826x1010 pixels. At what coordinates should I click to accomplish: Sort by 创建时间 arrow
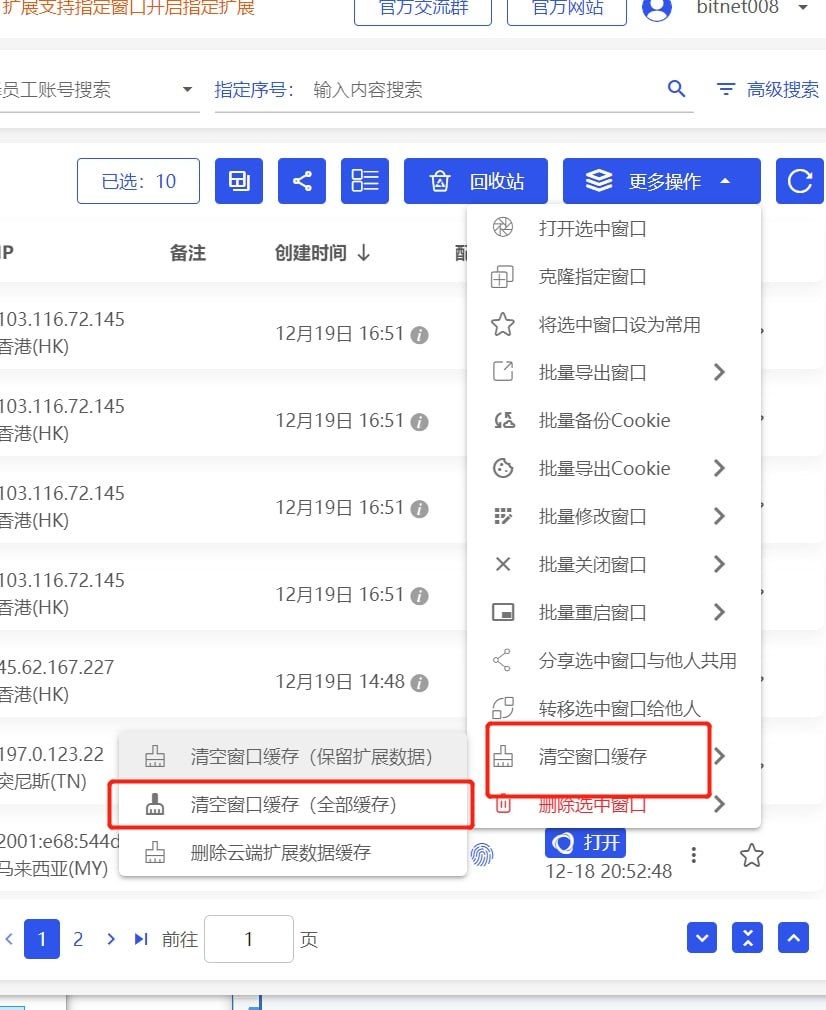click(363, 252)
